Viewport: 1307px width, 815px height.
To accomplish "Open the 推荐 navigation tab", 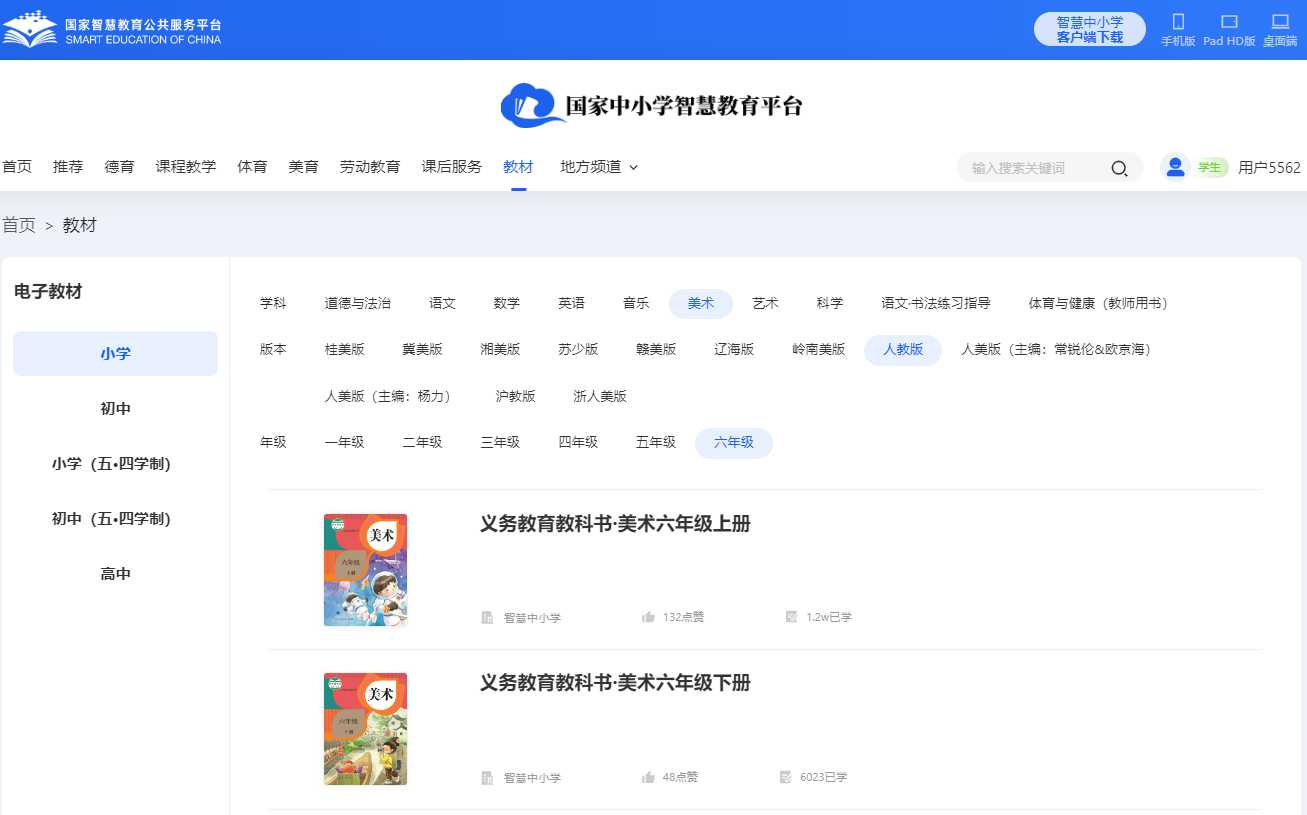I will 68,167.
